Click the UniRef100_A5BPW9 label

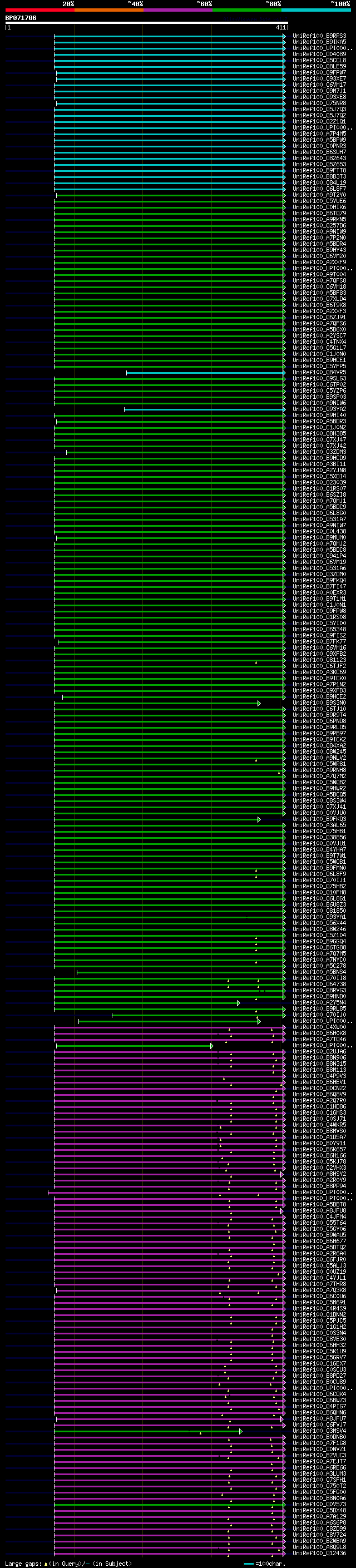pyautogui.click(x=319, y=140)
